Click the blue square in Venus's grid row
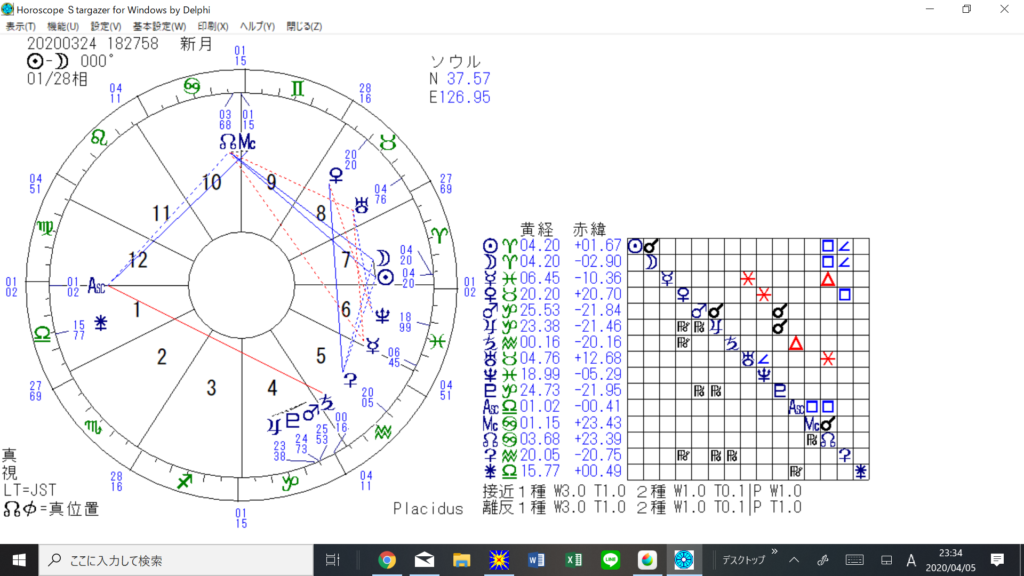Viewport: 1024px width, 576px height. (844, 295)
